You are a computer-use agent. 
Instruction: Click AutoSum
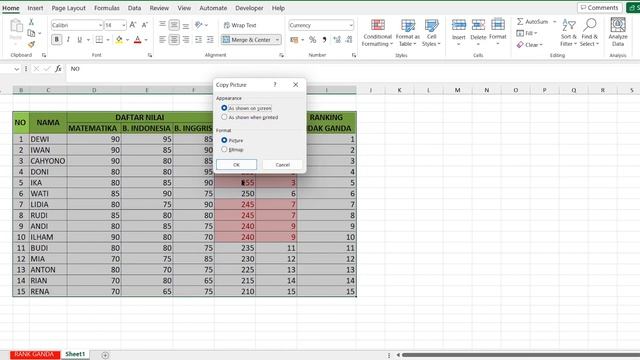[x=533, y=22]
